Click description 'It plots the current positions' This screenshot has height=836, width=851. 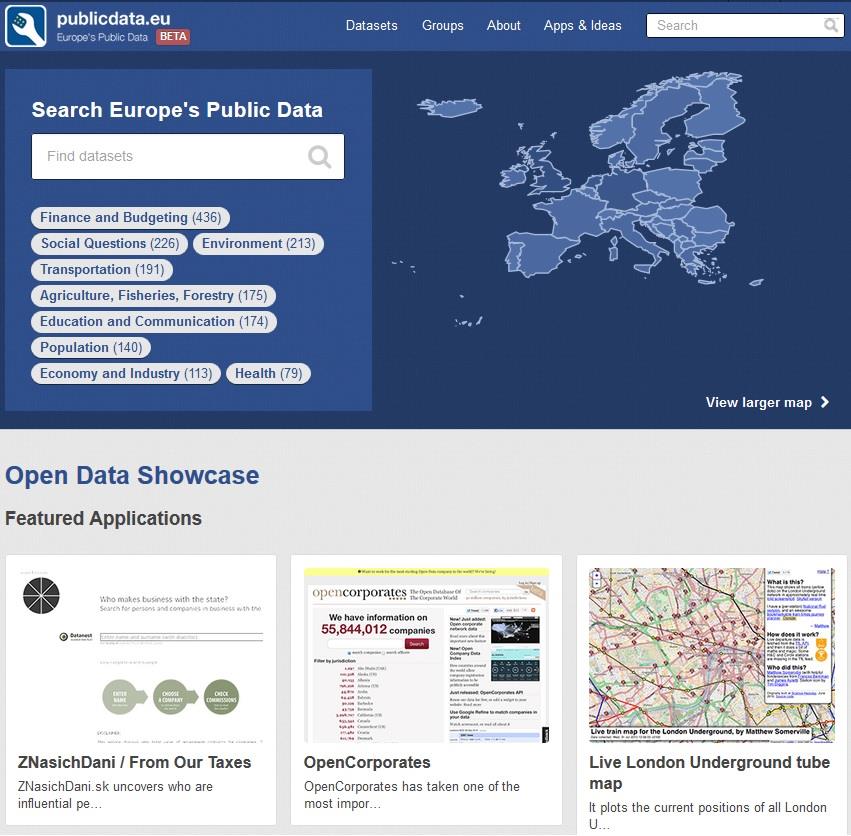coord(708,816)
